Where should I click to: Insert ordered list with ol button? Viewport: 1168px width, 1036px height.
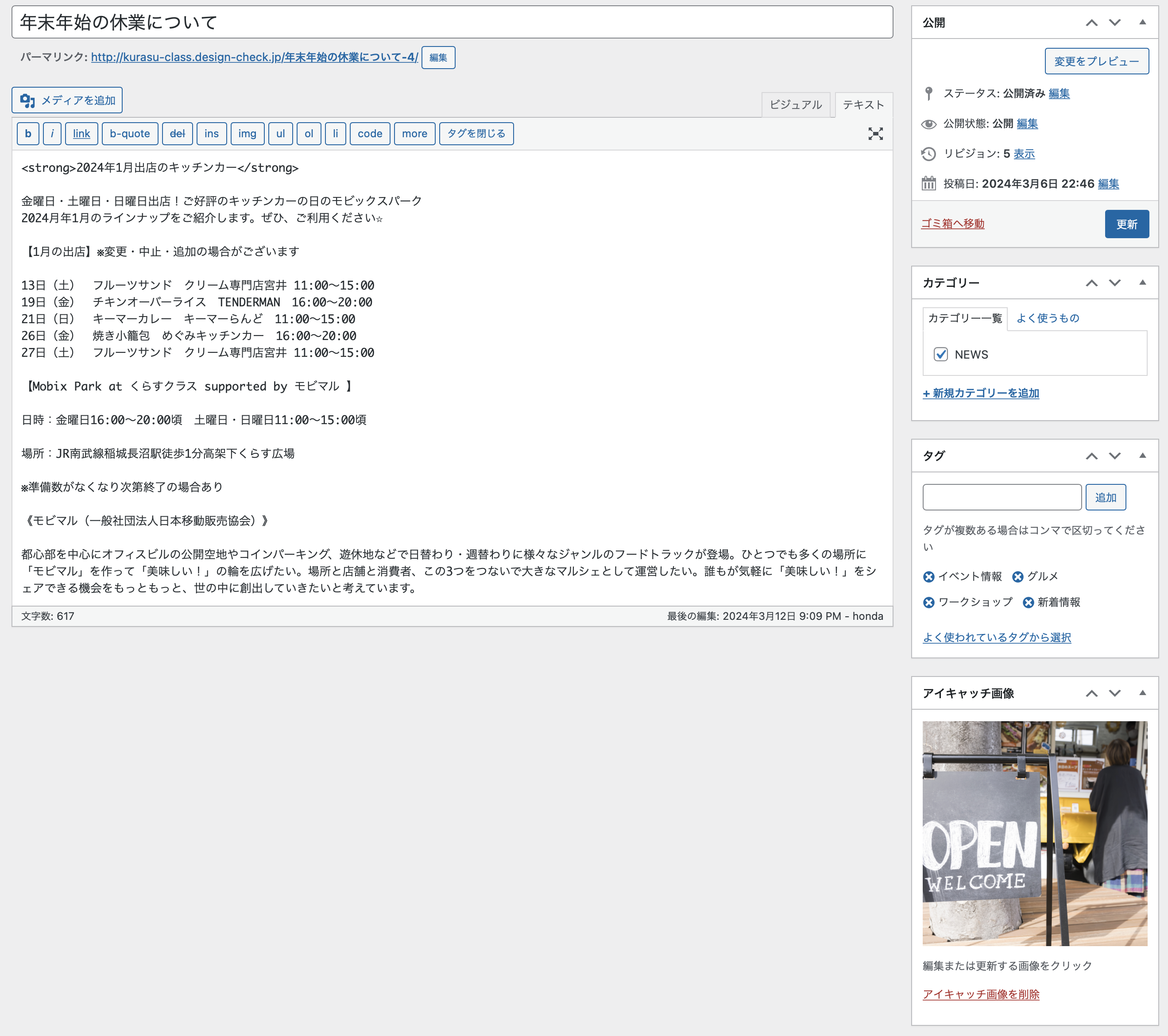click(x=309, y=134)
